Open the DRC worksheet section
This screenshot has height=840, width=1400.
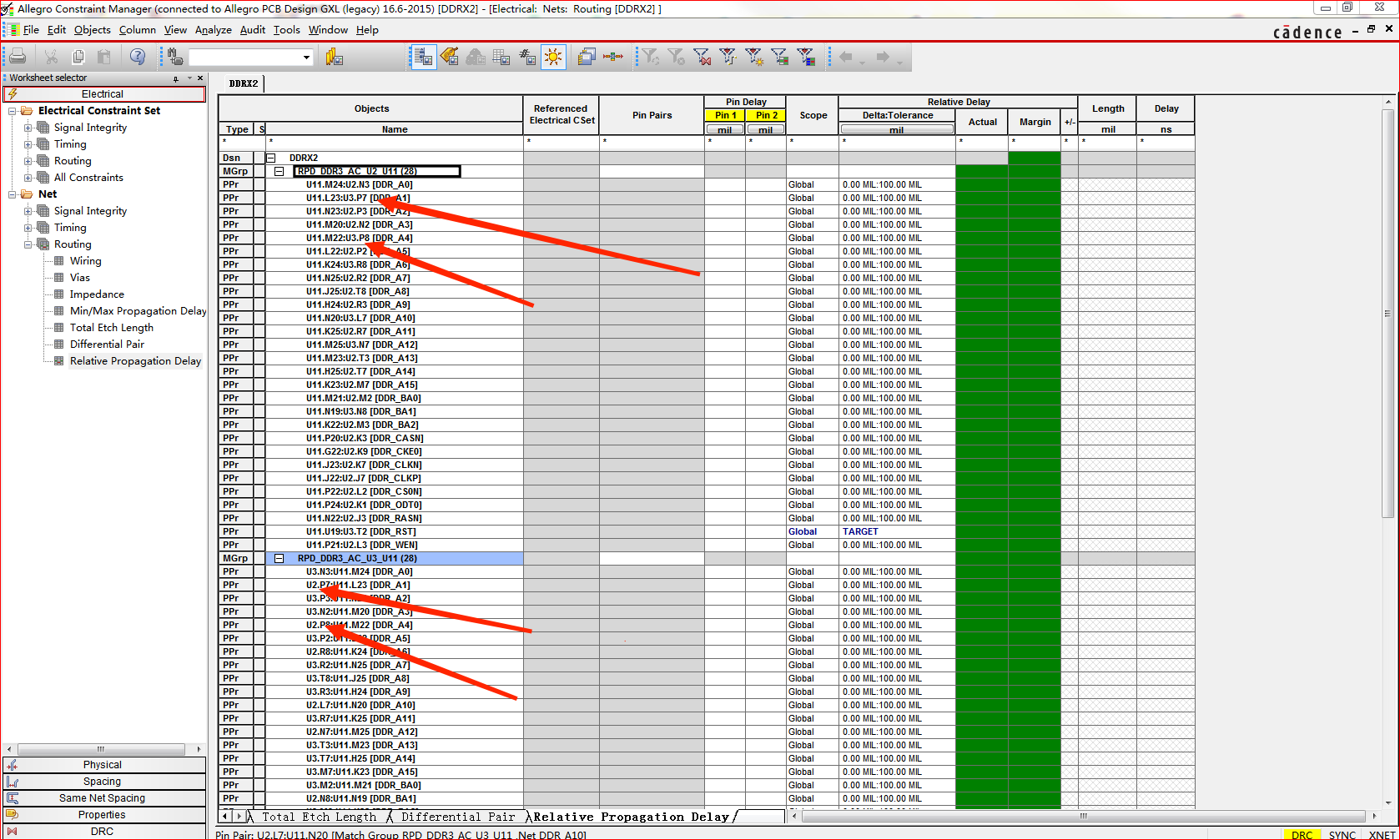103,832
